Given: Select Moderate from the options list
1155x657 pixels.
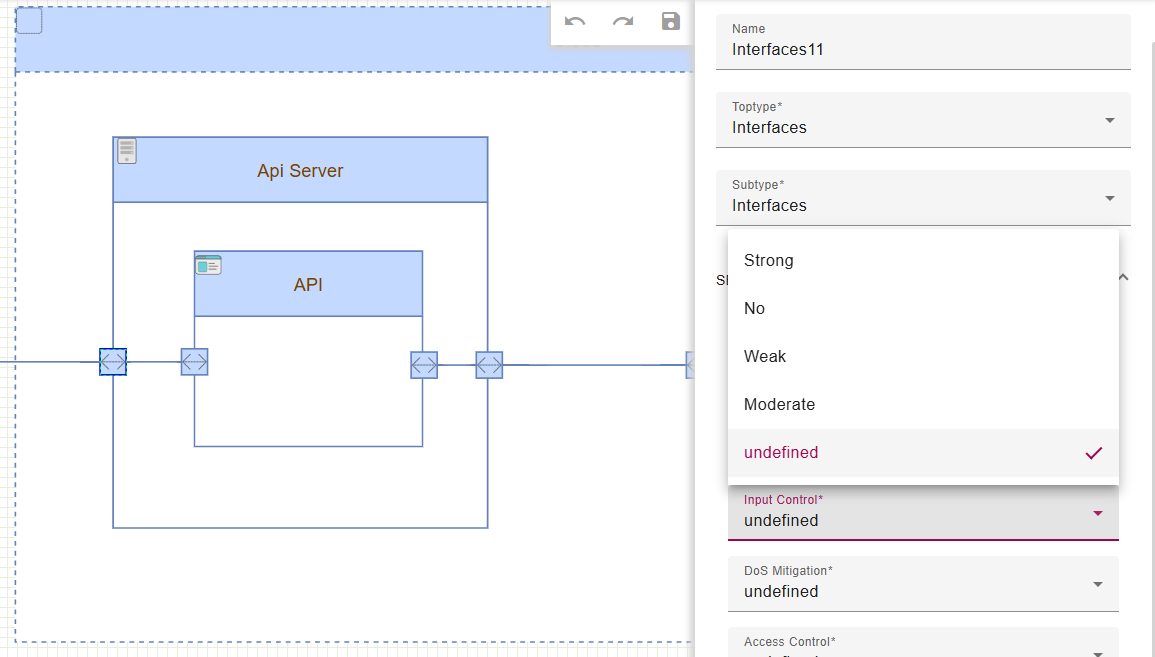Looking at the screenshot, I should [x=779, y=404].
